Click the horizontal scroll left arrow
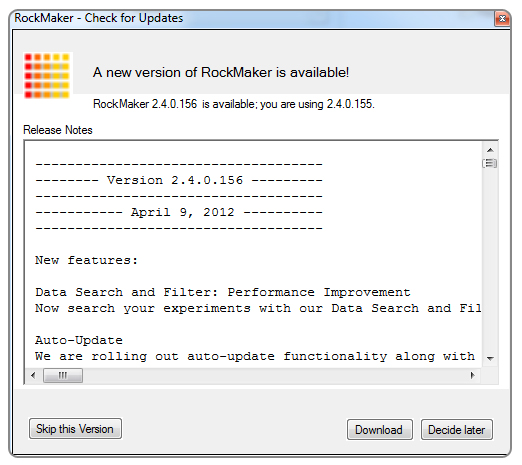The width and height of the screenshot is (522, 465). point(33,376)
